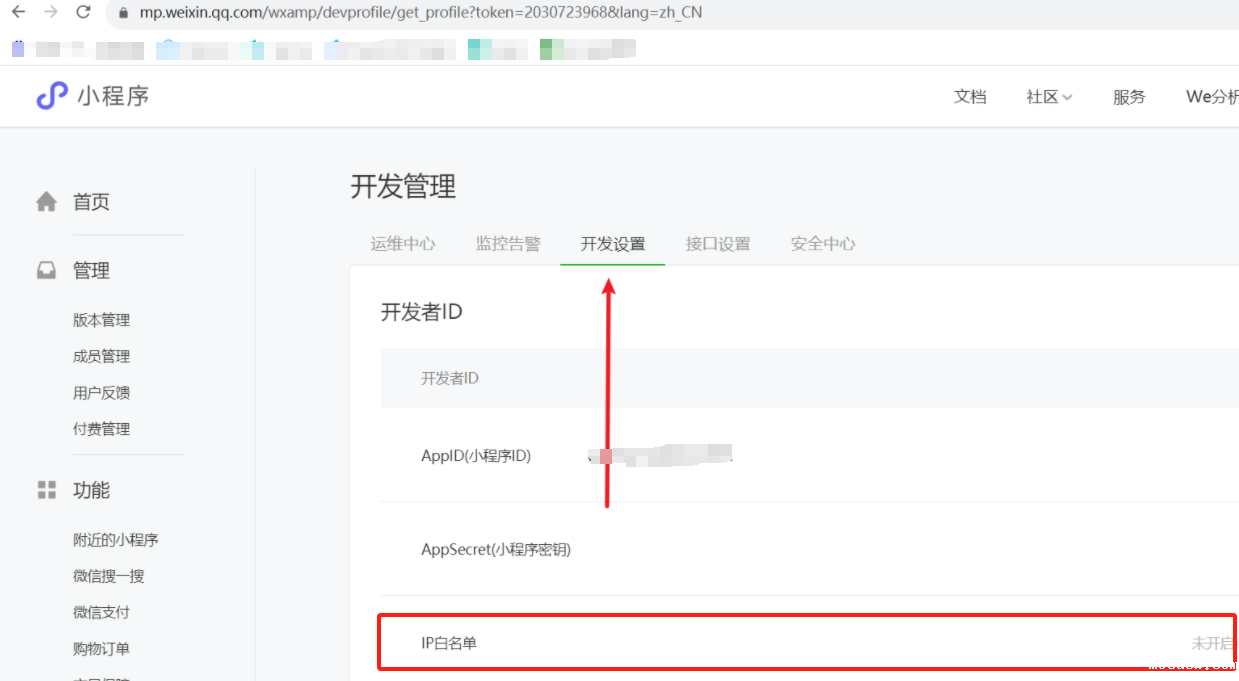Reload the page with refresh icon
Screen dimensions: 1239x681
(x=83, y=13)
